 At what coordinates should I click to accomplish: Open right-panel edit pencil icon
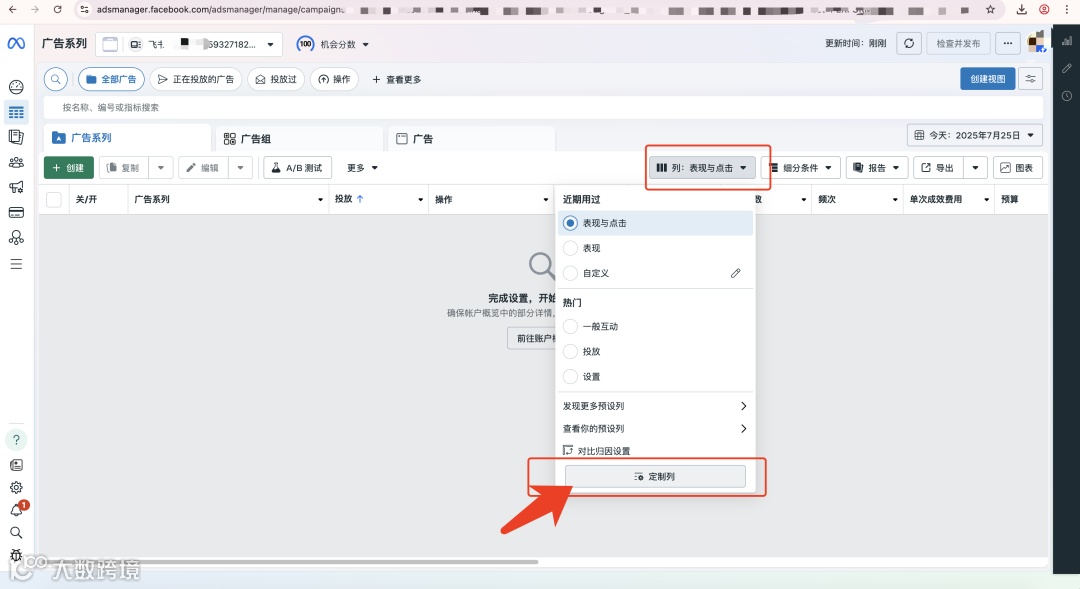(x=1067, y=68)
